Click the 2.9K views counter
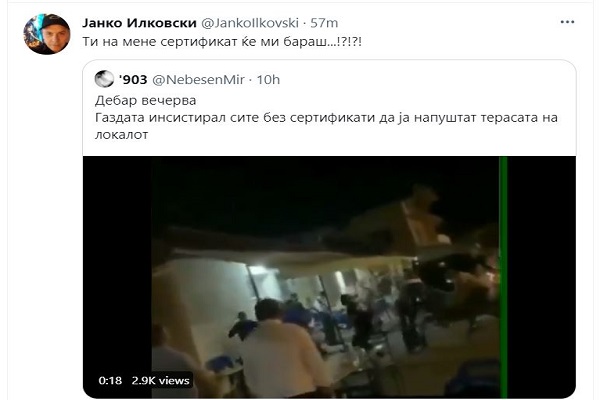Screen dimensions: 600x400 160,380
